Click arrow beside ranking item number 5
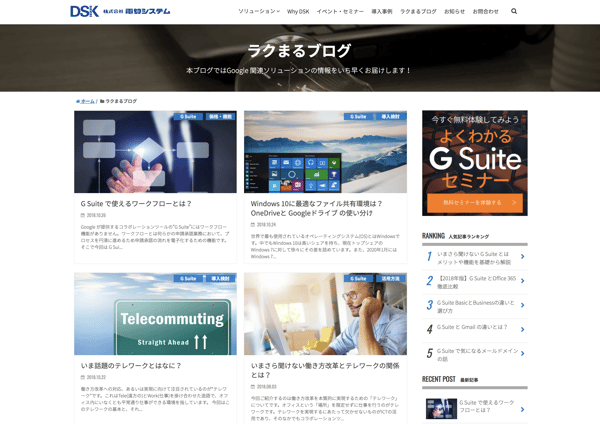This screenshot has width=600, height=424. (522, 353)
